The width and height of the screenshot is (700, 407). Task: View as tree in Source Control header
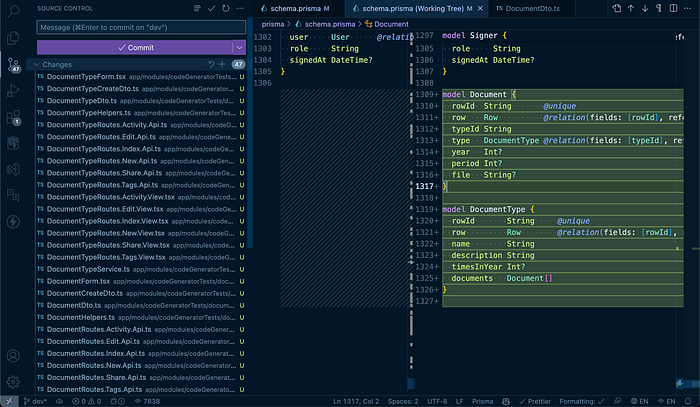[x=197, y=8]
